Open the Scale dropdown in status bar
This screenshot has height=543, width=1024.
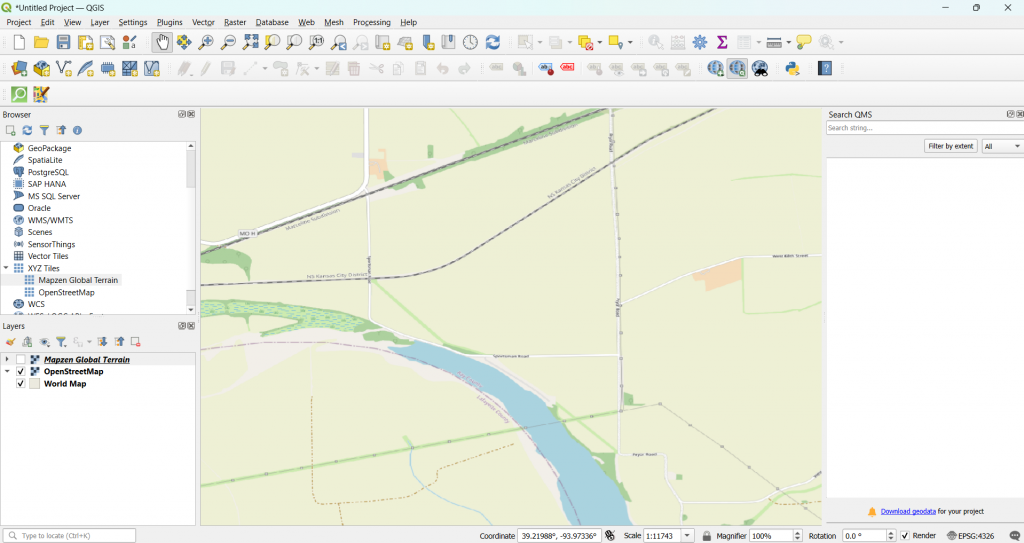tap(688, 536)
